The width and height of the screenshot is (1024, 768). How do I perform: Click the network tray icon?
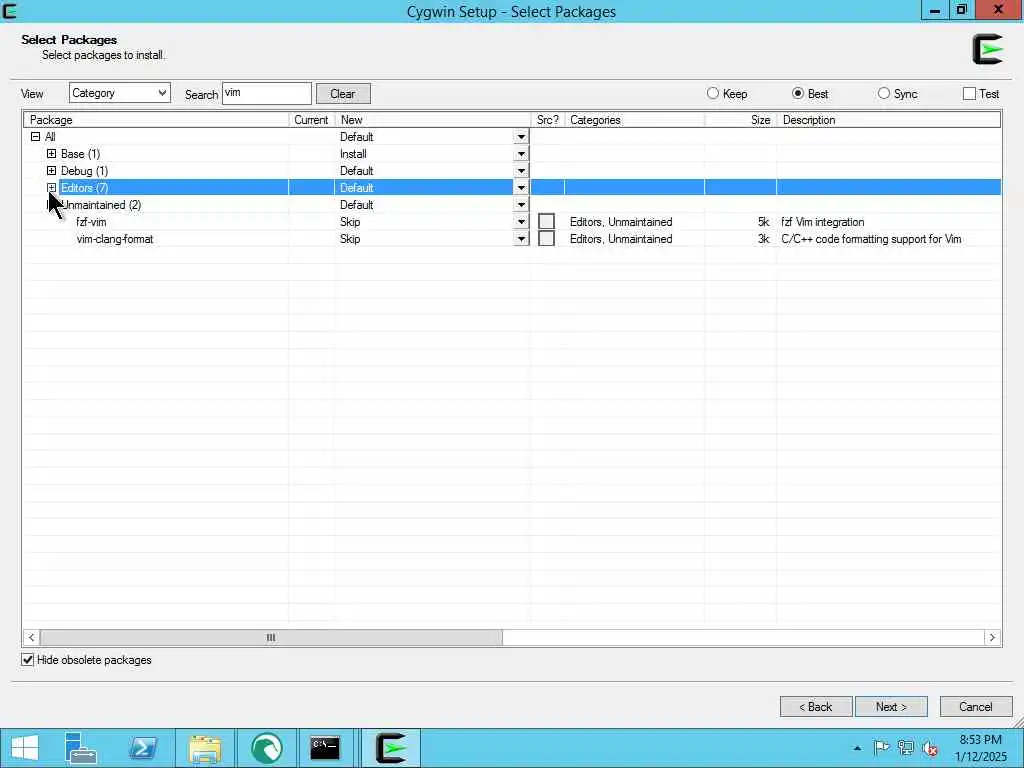(x=906, y=748)
